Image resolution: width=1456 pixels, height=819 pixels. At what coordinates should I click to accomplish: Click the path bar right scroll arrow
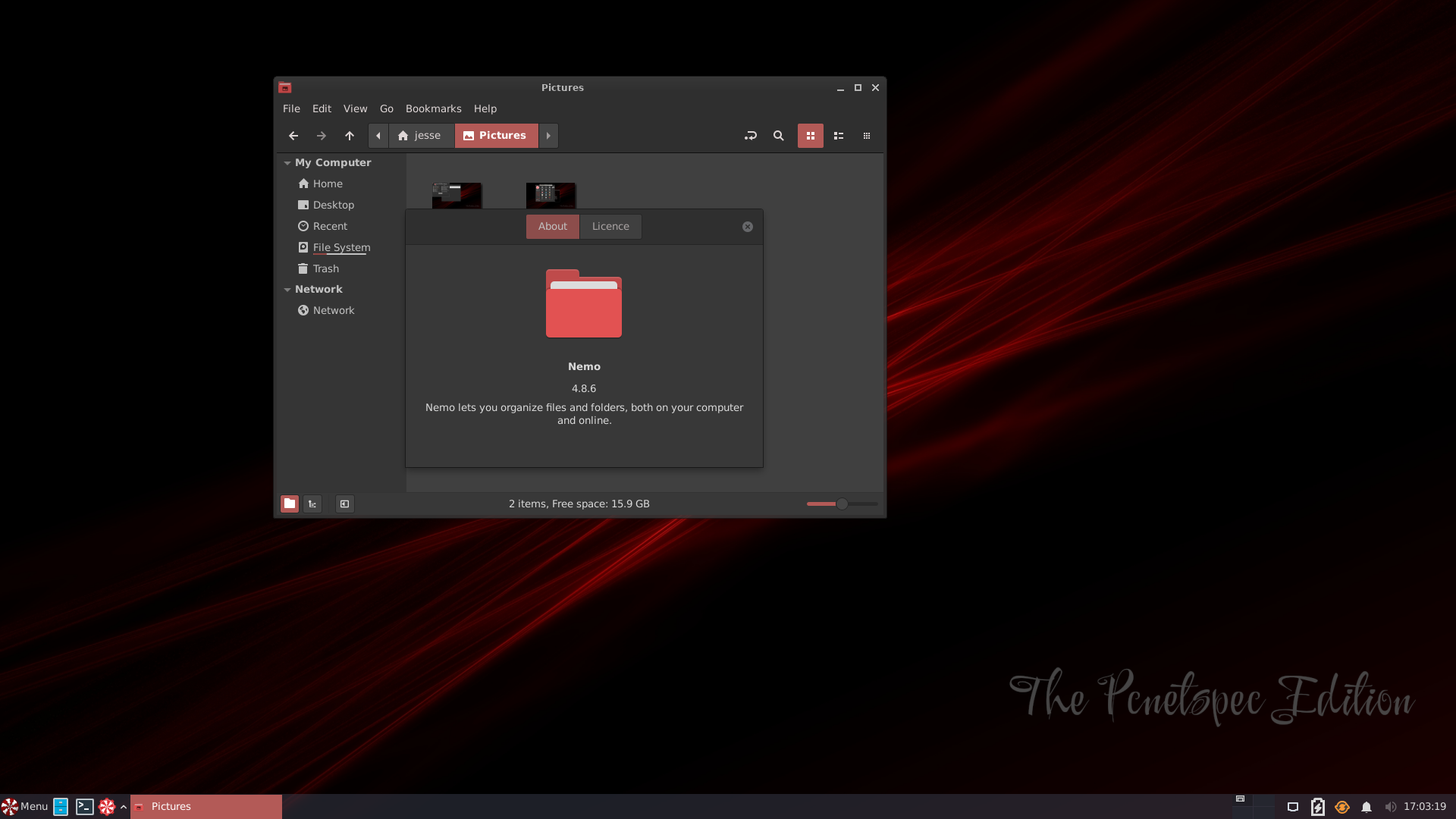tap(548, 136)
